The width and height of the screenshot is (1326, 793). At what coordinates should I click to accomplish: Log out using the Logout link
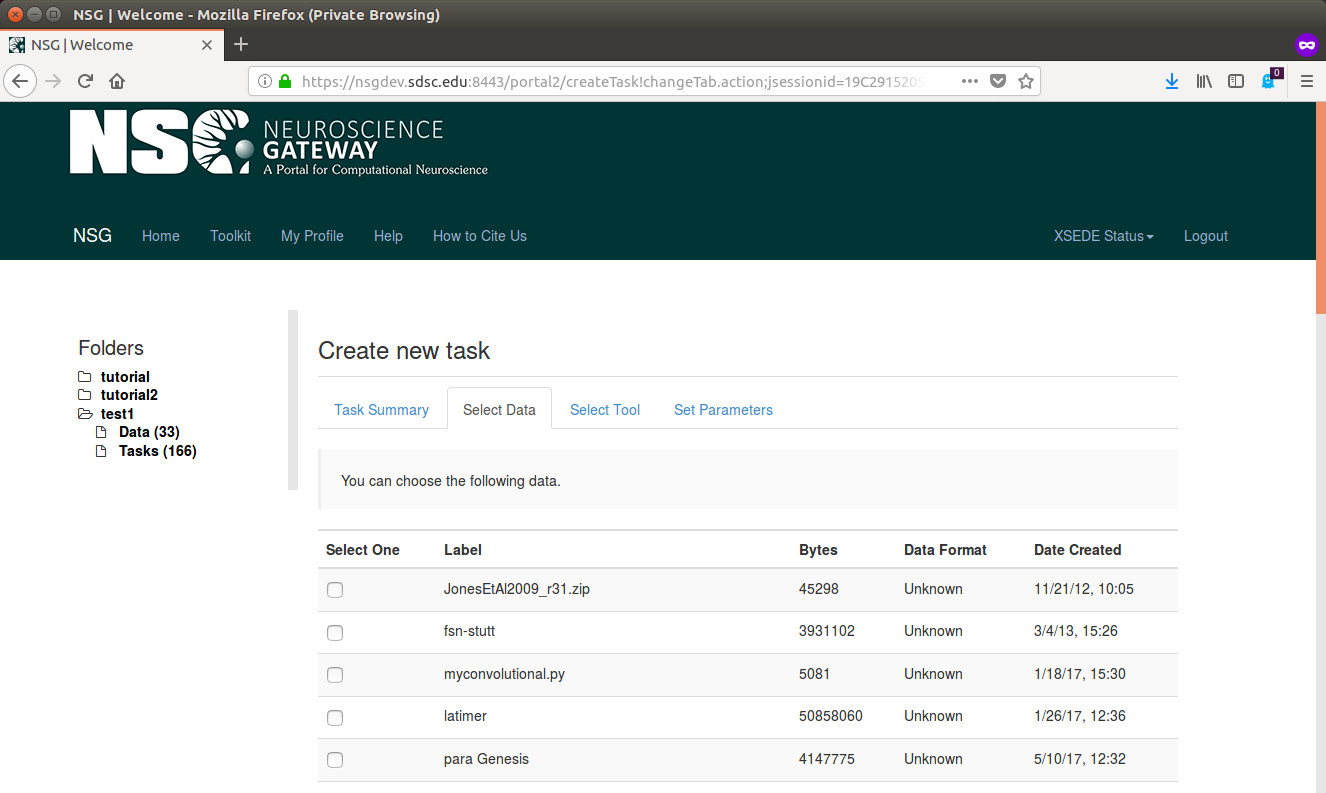point(1206,236)
